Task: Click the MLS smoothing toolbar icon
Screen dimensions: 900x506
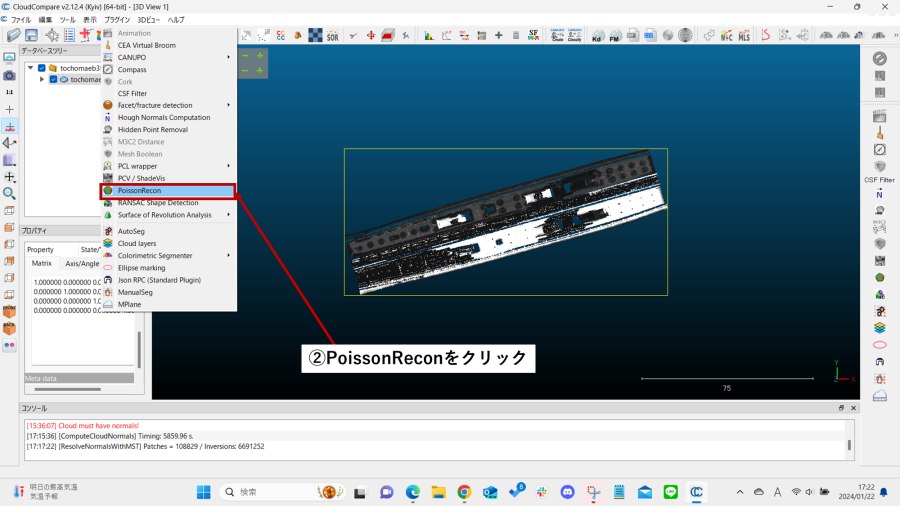Action: [744, 36]
